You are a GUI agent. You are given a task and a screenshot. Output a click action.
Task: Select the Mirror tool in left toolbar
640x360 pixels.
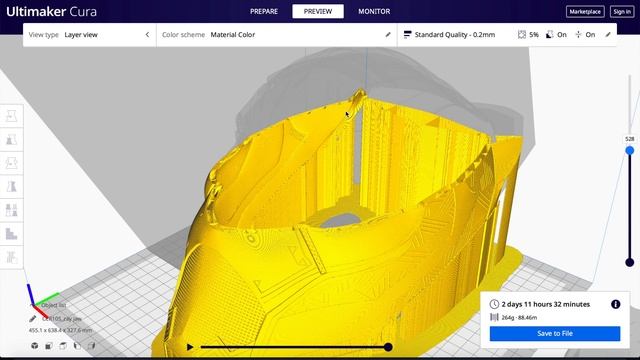click(x=11, y=186)
